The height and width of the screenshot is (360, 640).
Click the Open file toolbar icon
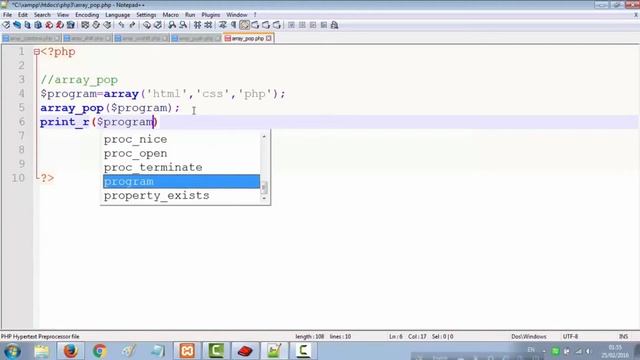17,25
